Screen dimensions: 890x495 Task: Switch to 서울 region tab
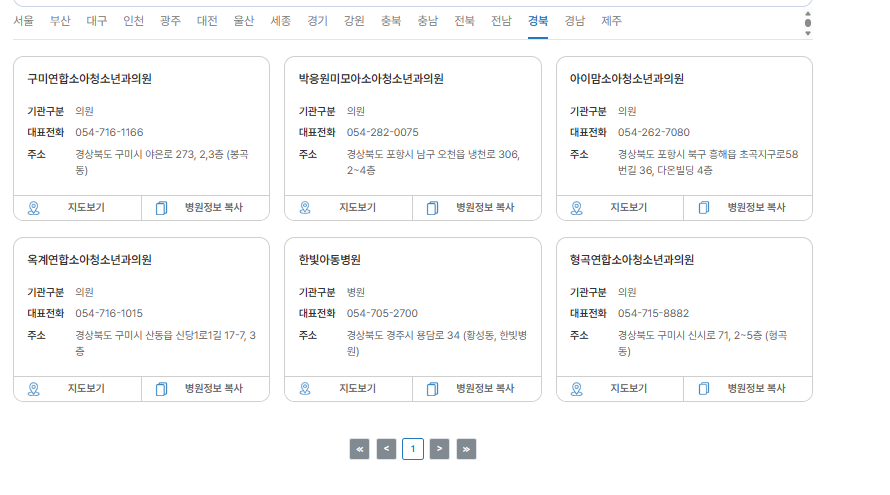(23, 21)
